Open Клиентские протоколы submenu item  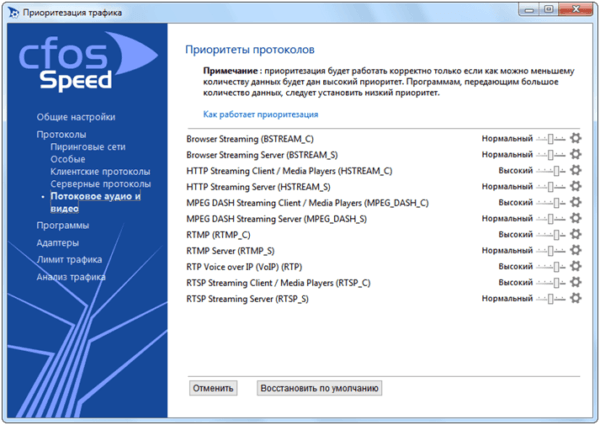coord(100,171)
